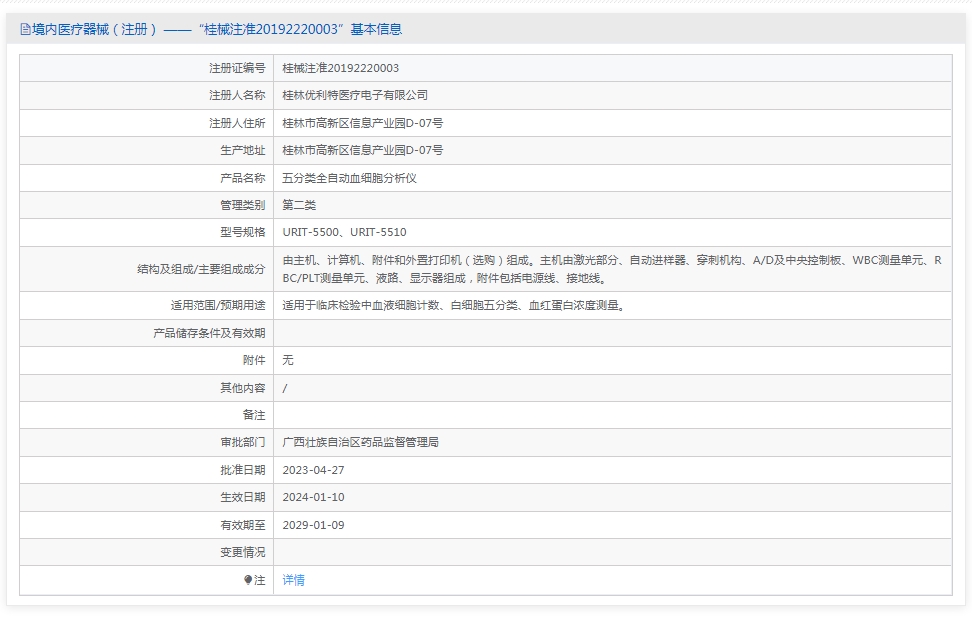Click approval date 2023-04-27

point(313,470)
